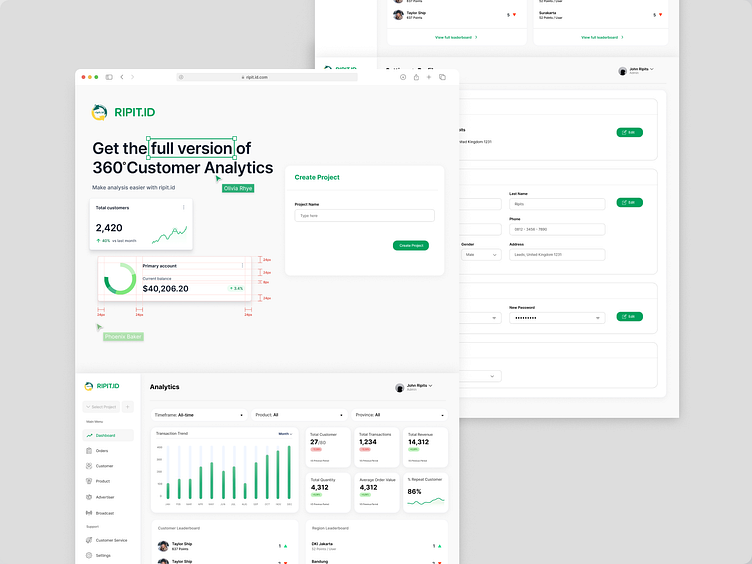
Task: Open Orders from the sidebar menu
Action: click(102, 451)
